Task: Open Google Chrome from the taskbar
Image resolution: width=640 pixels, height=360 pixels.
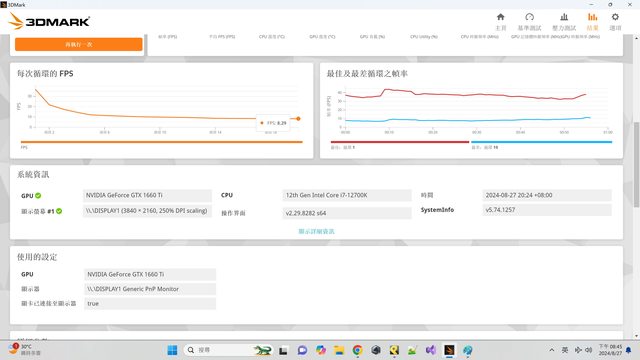Action: 358,350
